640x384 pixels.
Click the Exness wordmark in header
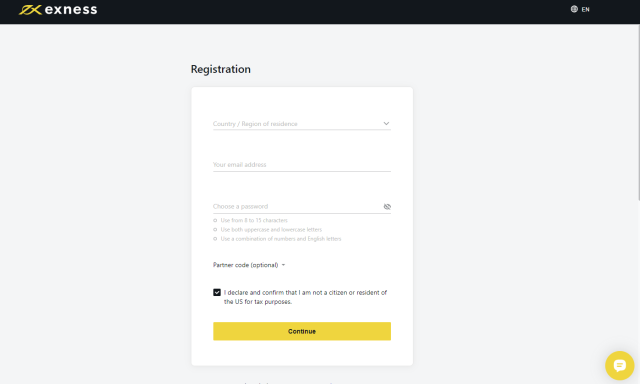coord(71,9)
